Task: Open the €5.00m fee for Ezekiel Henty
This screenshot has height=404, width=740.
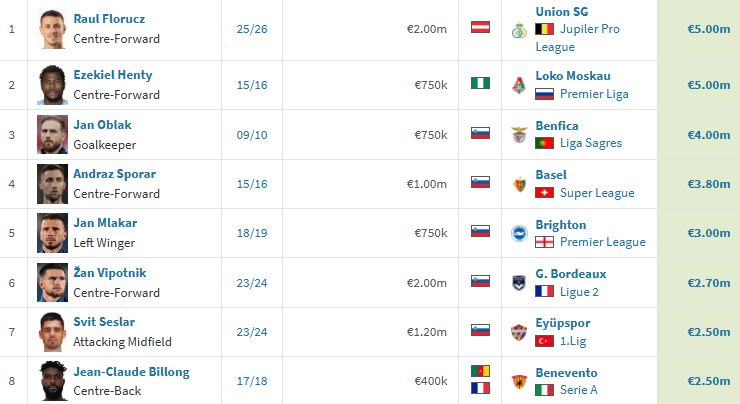Action: (x=709, y=85)
